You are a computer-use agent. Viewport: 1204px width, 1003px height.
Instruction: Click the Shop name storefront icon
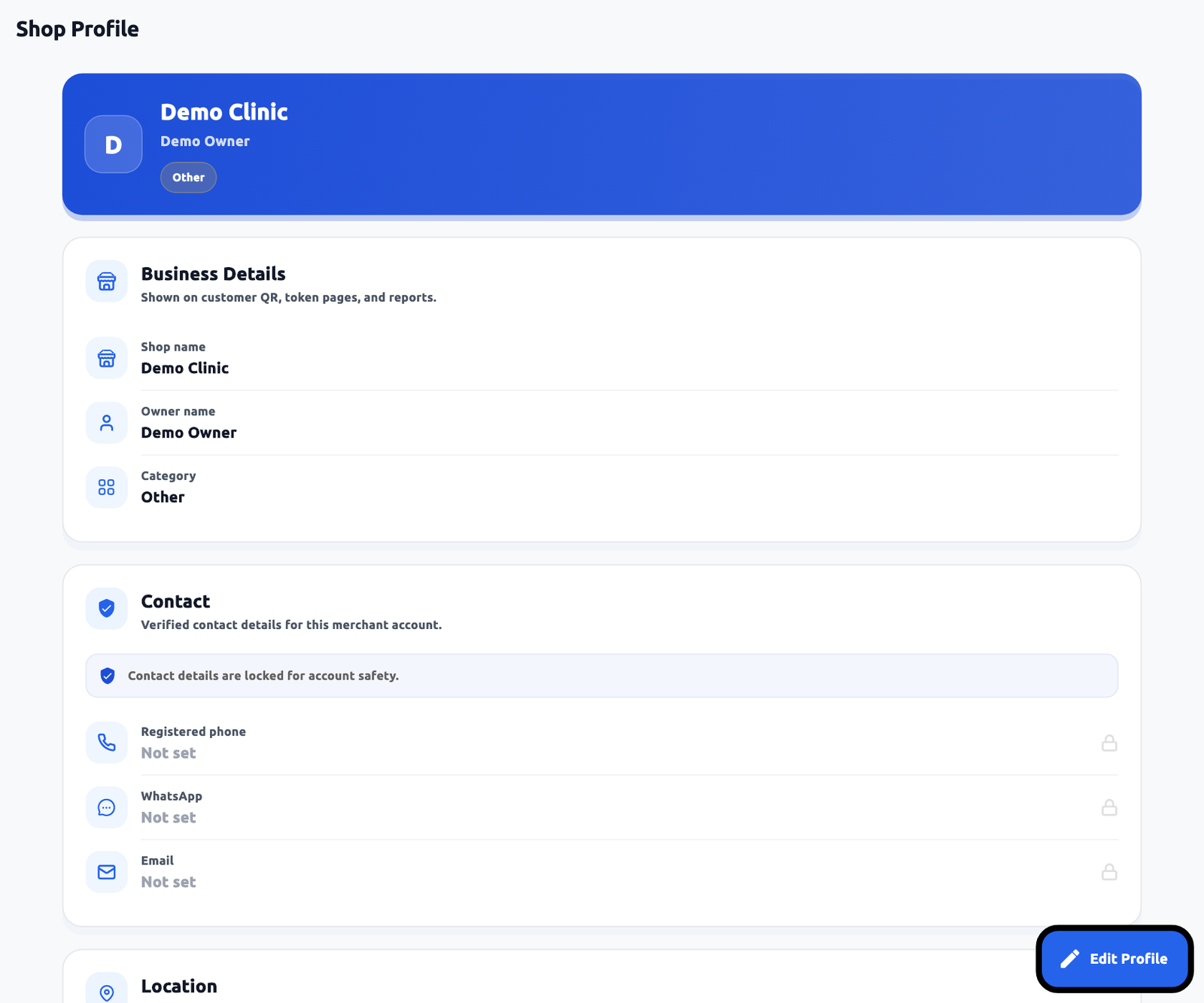coord(107,358)
